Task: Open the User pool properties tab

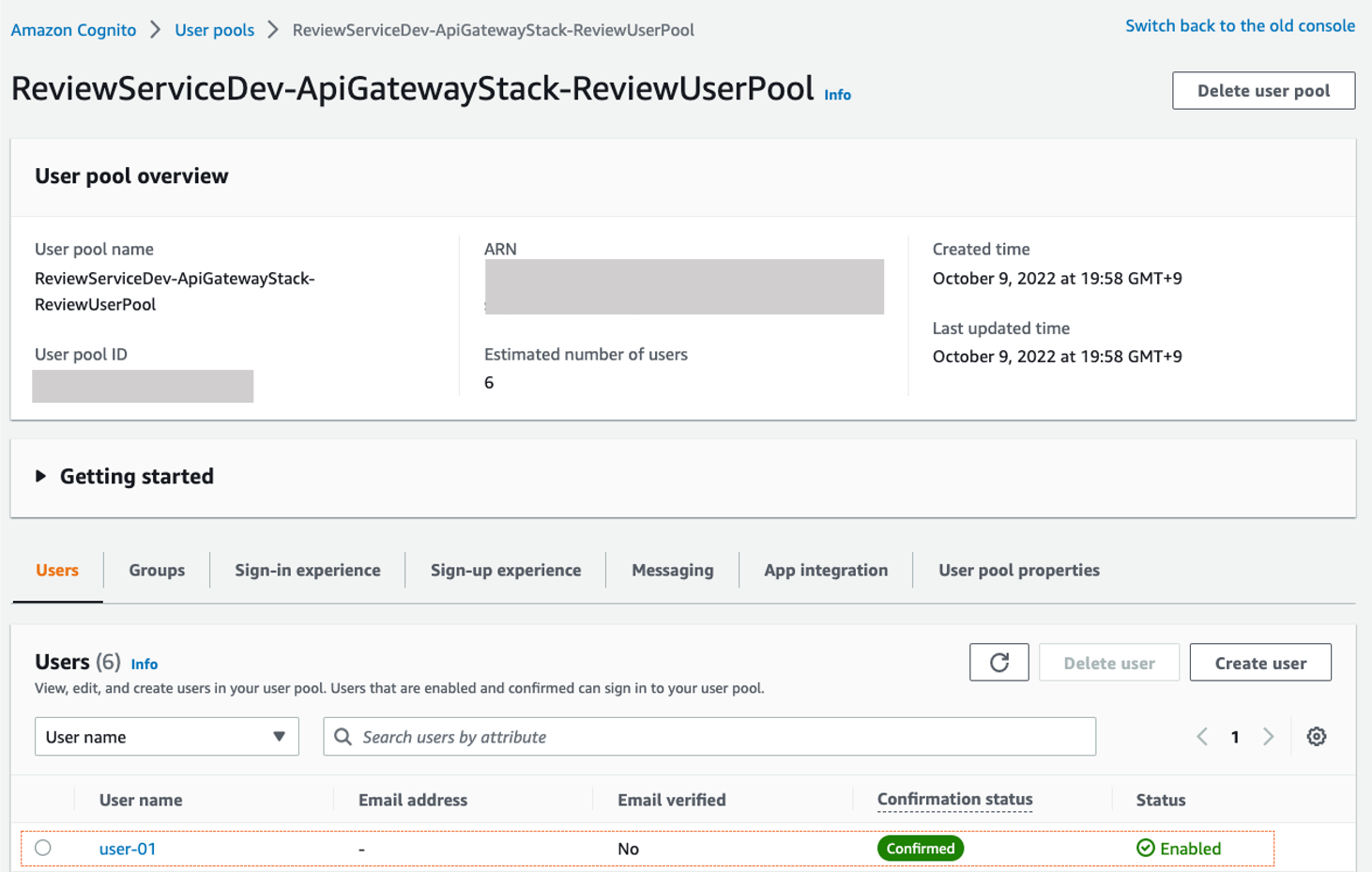Action: (1019, 570)
